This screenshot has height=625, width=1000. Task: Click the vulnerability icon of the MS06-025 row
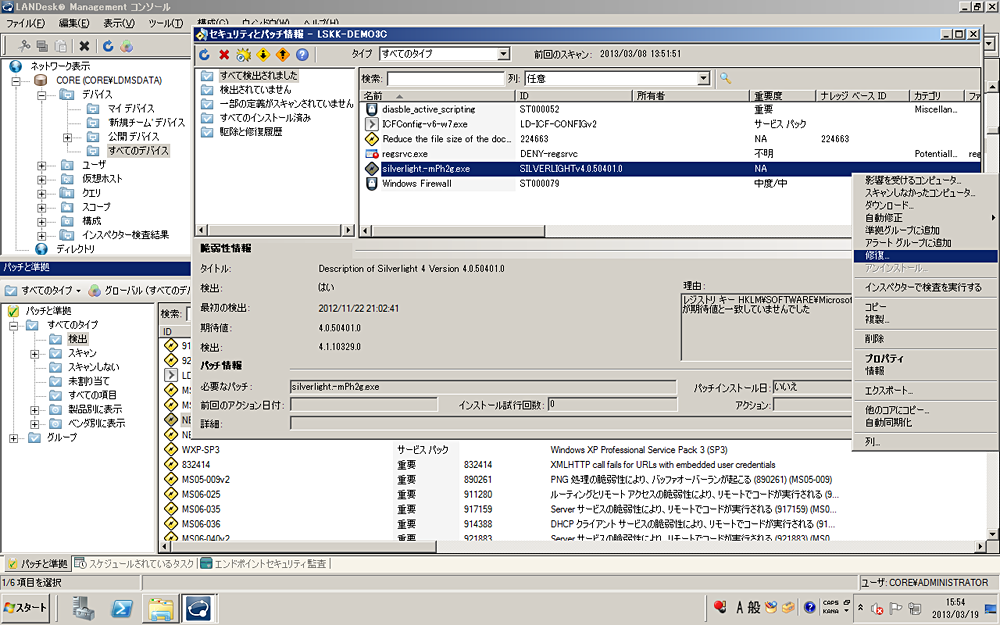click(170, 494)
